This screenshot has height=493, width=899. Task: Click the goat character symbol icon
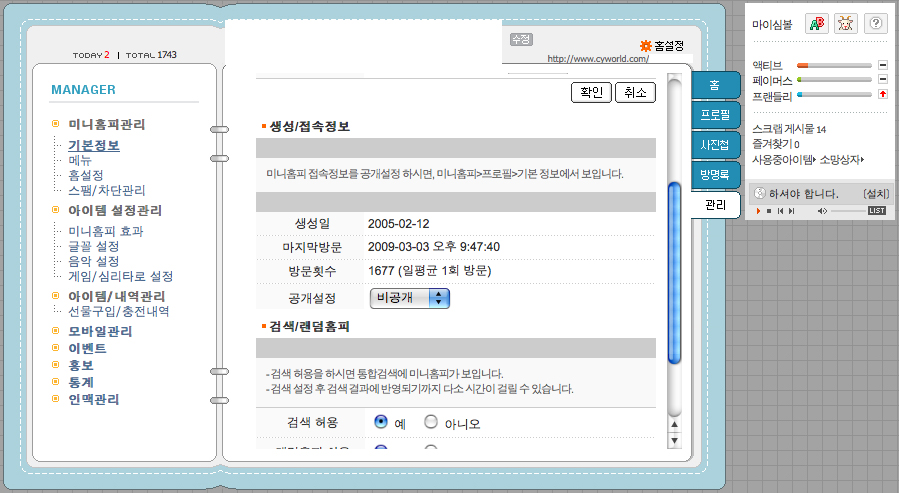pyautogui.click(x=845, y=24)
